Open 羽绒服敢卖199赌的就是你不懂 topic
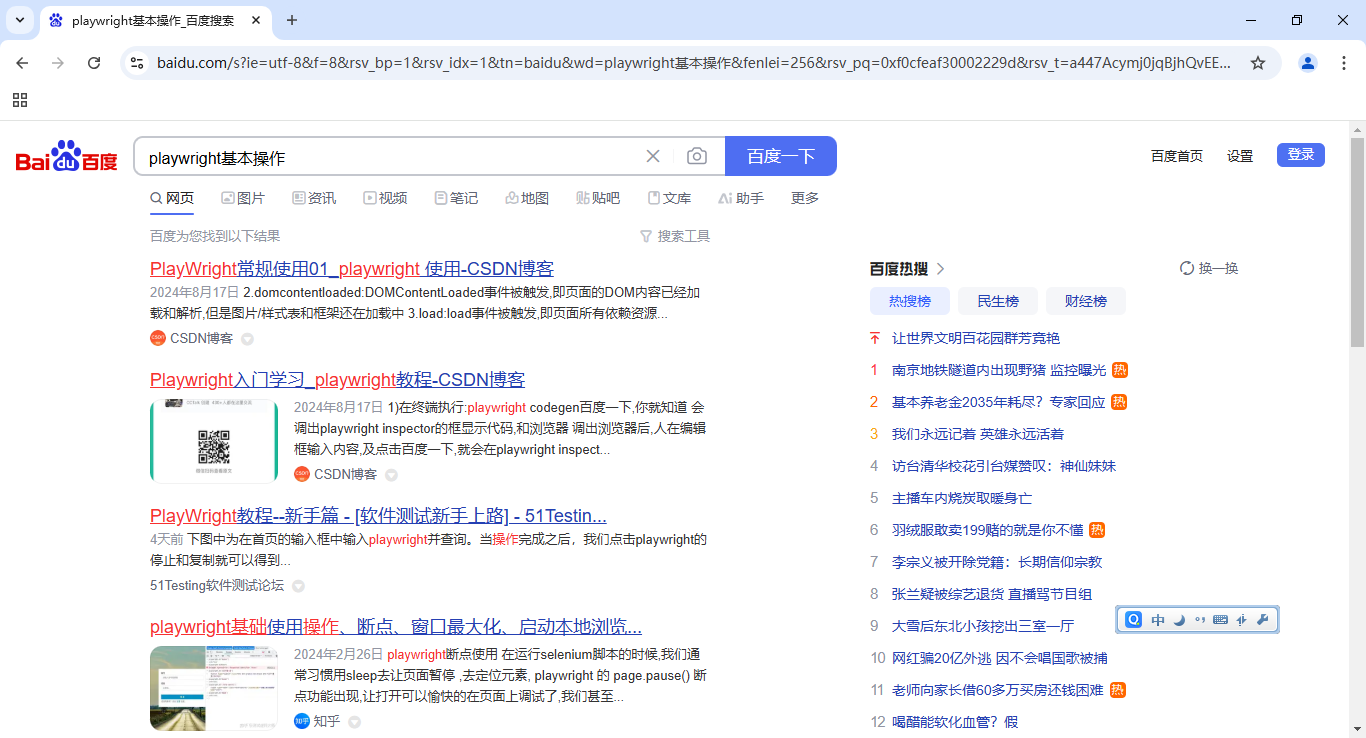Viewport: 1366px width, 738px height. (988, 530)
